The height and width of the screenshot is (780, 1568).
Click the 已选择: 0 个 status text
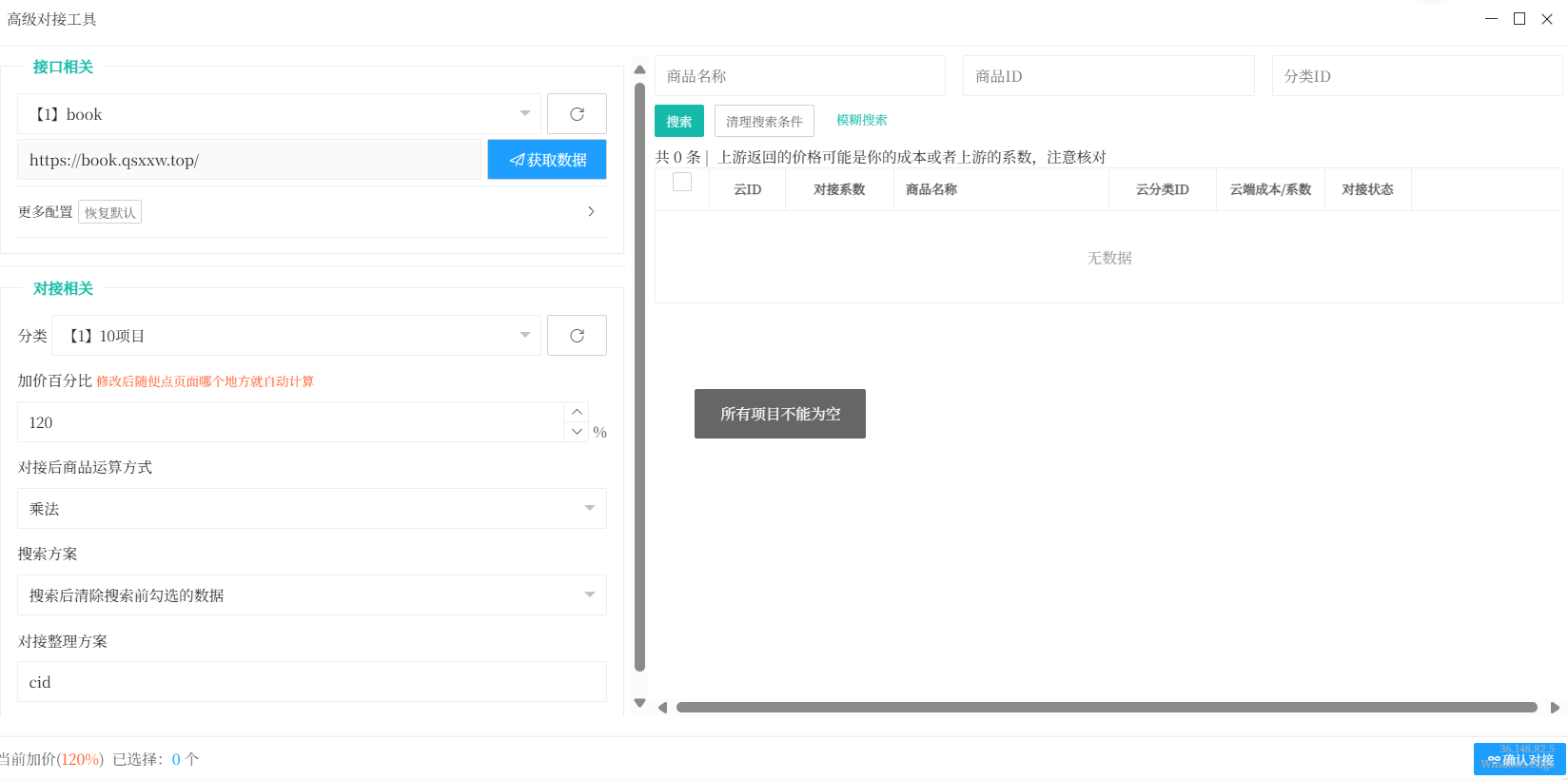(x=156, y=759)
